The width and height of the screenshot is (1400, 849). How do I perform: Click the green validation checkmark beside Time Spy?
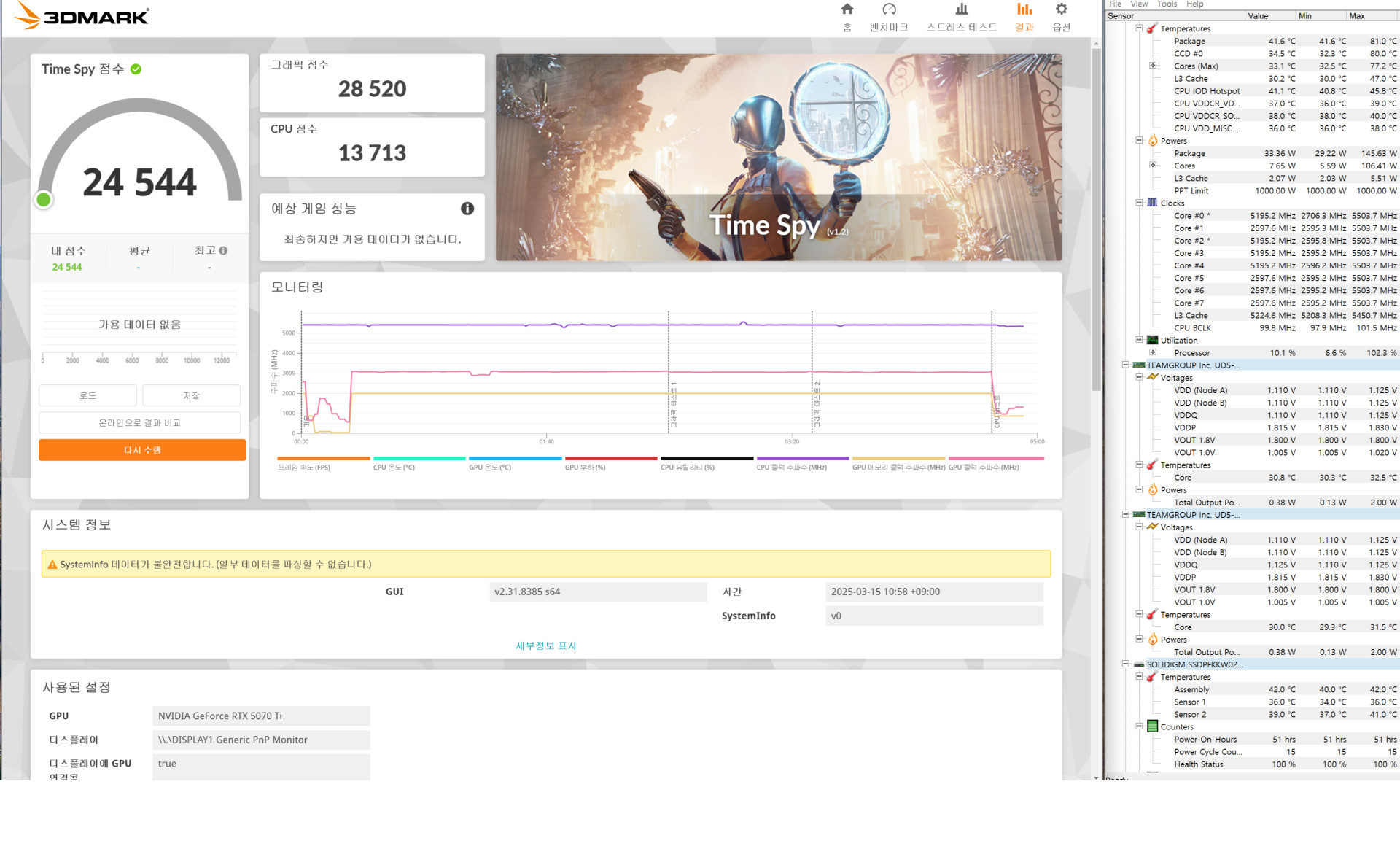pos(136,69)
